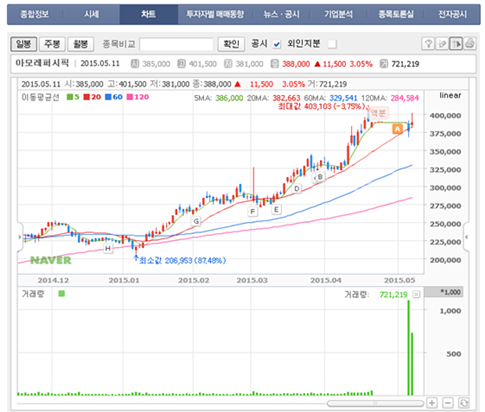Close the 거래량 volume panel x icon
Image resolution: width=485 pixels, height=412 pixels.
pyautogui.click(x=416, y=294)
